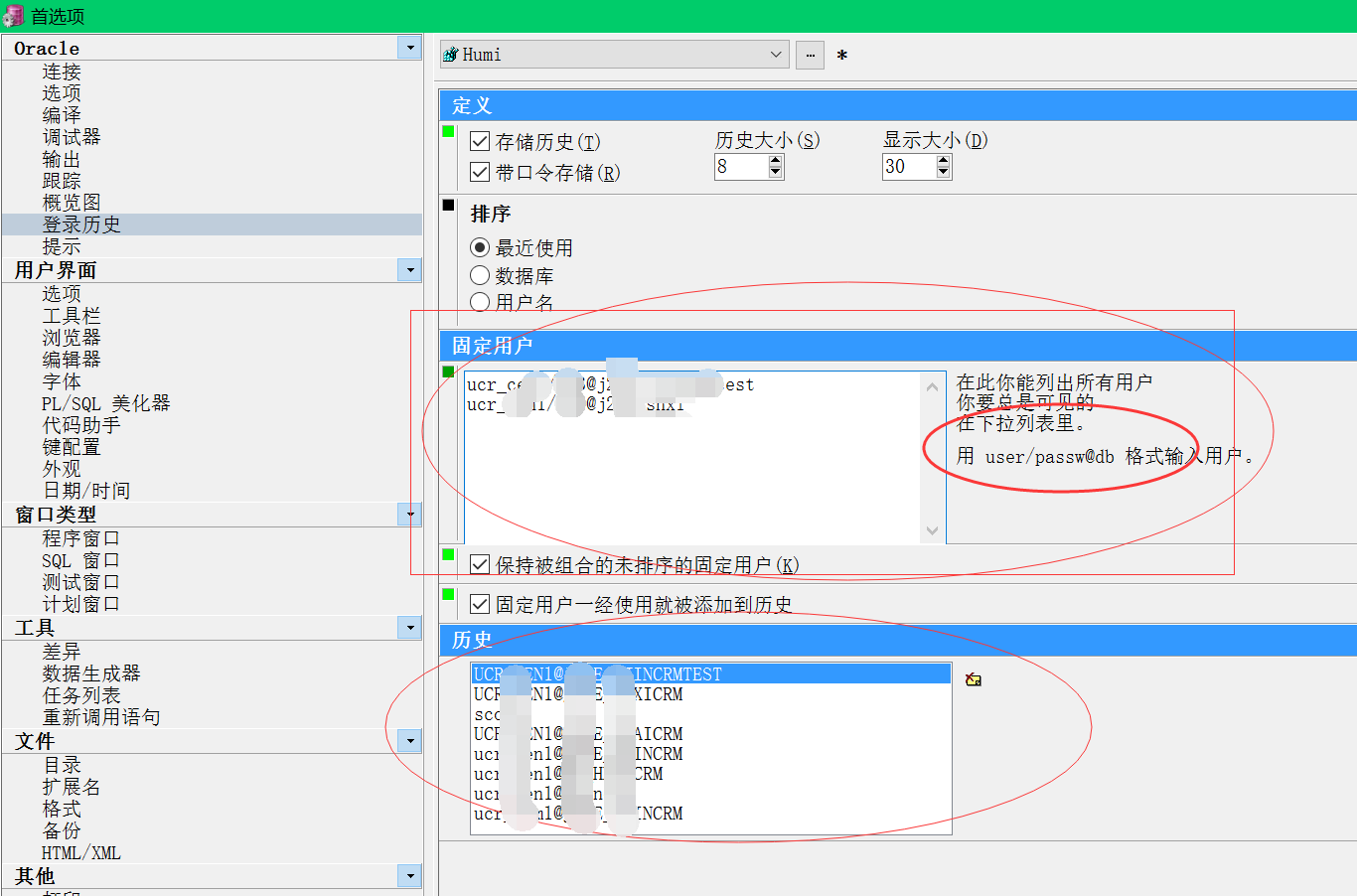Open 外观 preferences page
This screenshot has width=1357, height=896.
62,469
